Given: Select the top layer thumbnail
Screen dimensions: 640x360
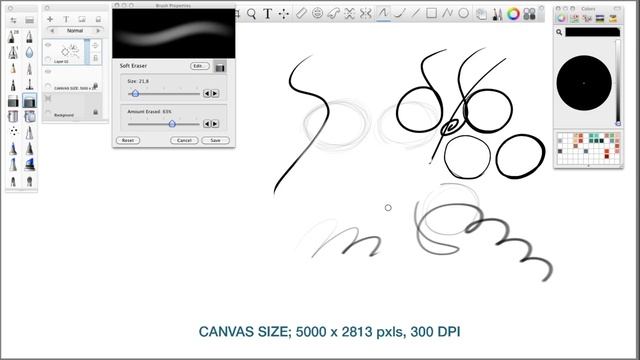Looking at the screenshot, I should [69, 51].
